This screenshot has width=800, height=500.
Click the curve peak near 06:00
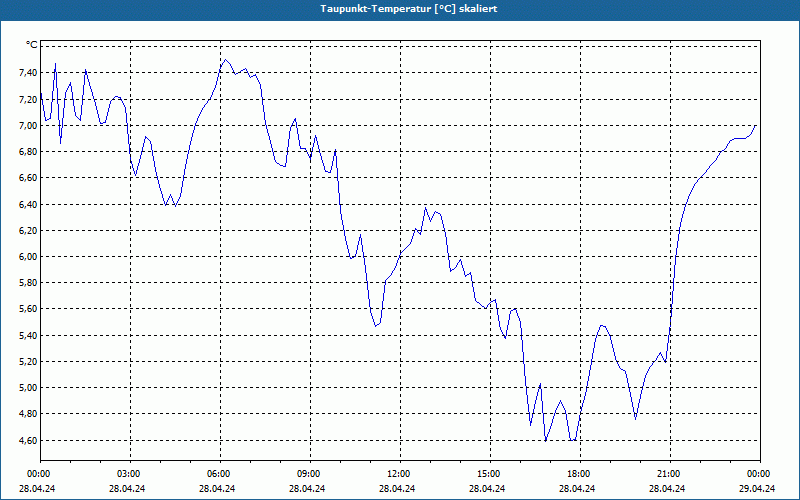(x=226, y=60)
